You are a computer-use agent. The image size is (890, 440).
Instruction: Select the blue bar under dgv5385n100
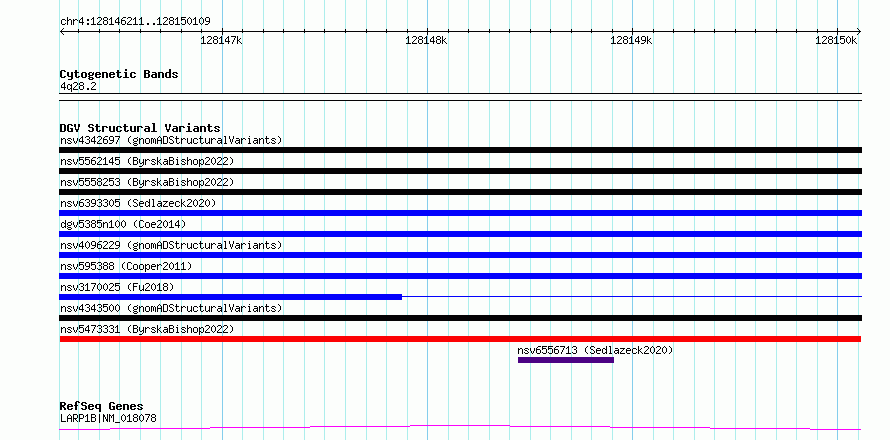tap(460, 234)
